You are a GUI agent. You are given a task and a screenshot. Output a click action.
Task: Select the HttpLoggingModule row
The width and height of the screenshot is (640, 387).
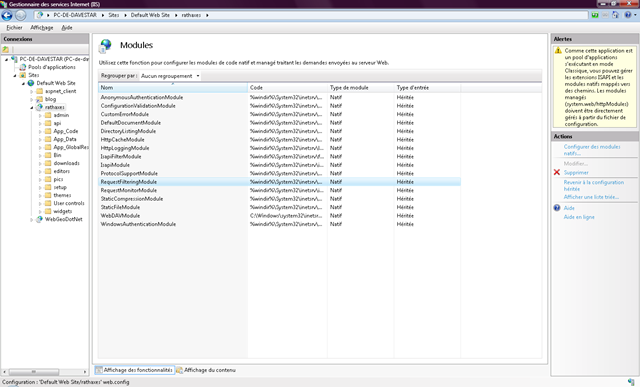click(280, 148)
